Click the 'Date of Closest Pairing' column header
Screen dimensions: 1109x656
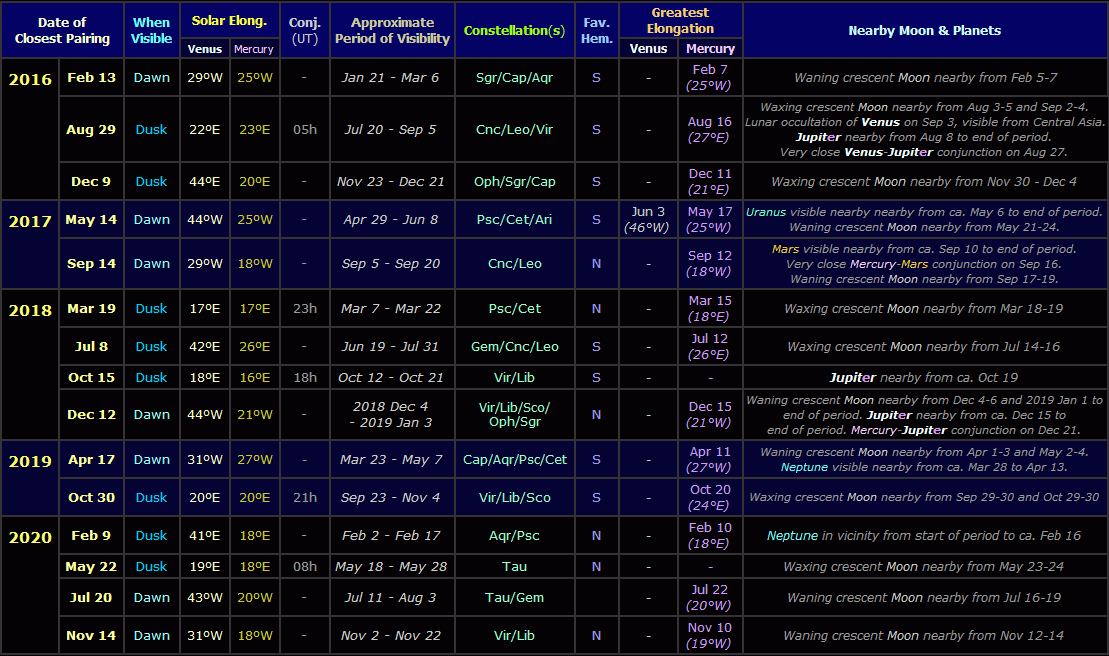62,30
